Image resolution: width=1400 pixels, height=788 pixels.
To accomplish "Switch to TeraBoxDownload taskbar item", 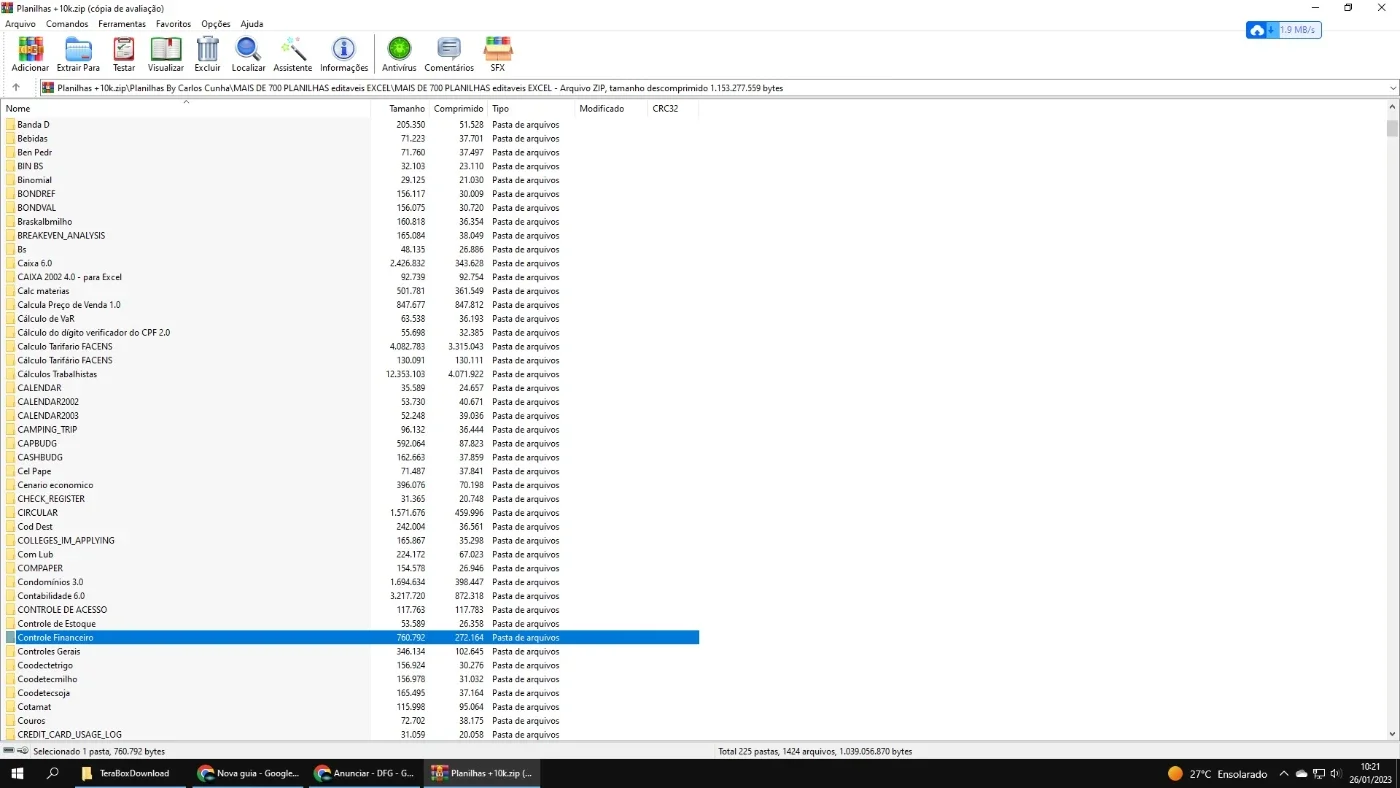I will pyautogui.click(x=128, y=773).
